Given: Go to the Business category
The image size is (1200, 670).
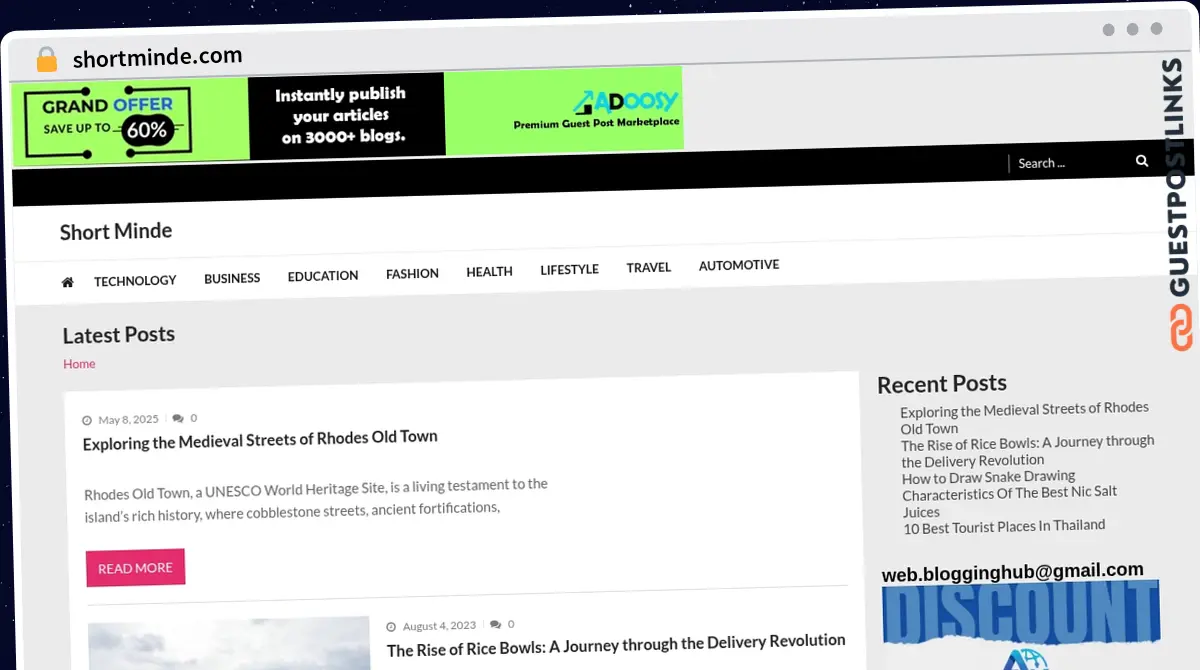Looking at the screenshot, I should point(232,278).
